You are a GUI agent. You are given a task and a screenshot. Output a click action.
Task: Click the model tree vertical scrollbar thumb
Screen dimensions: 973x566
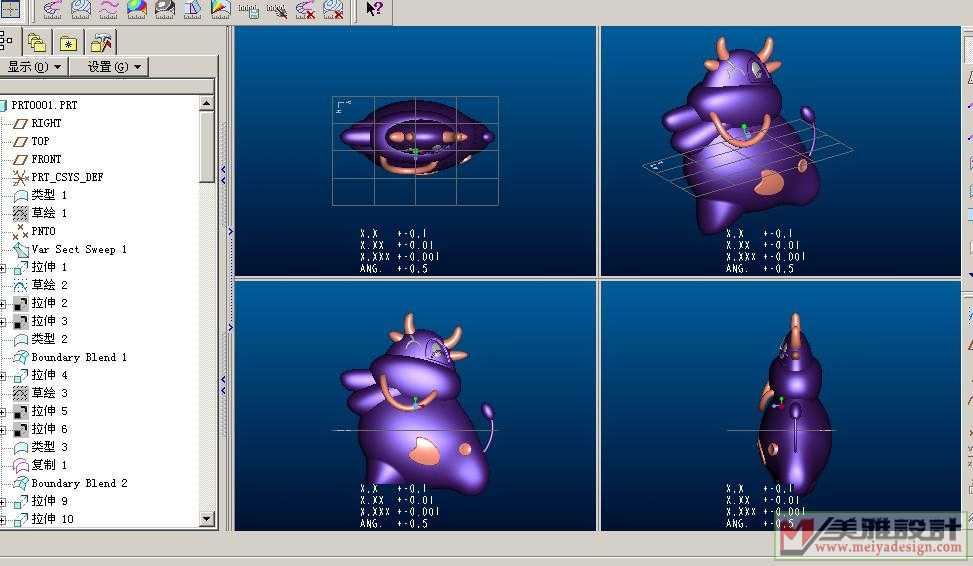(x=207, y=147)
